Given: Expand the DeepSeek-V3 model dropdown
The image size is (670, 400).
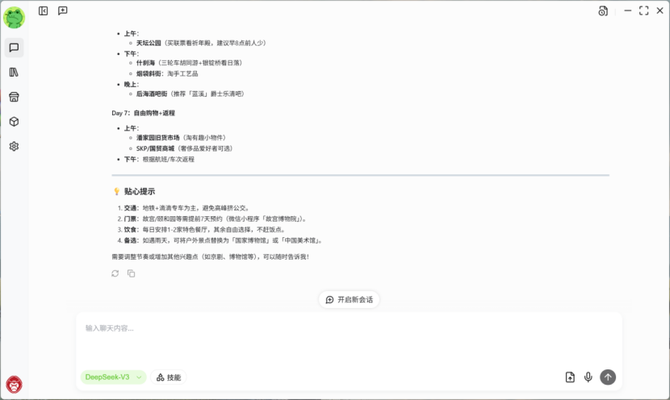Looking at the screenshot, I should pyautogui.click(x=113, y=377).
